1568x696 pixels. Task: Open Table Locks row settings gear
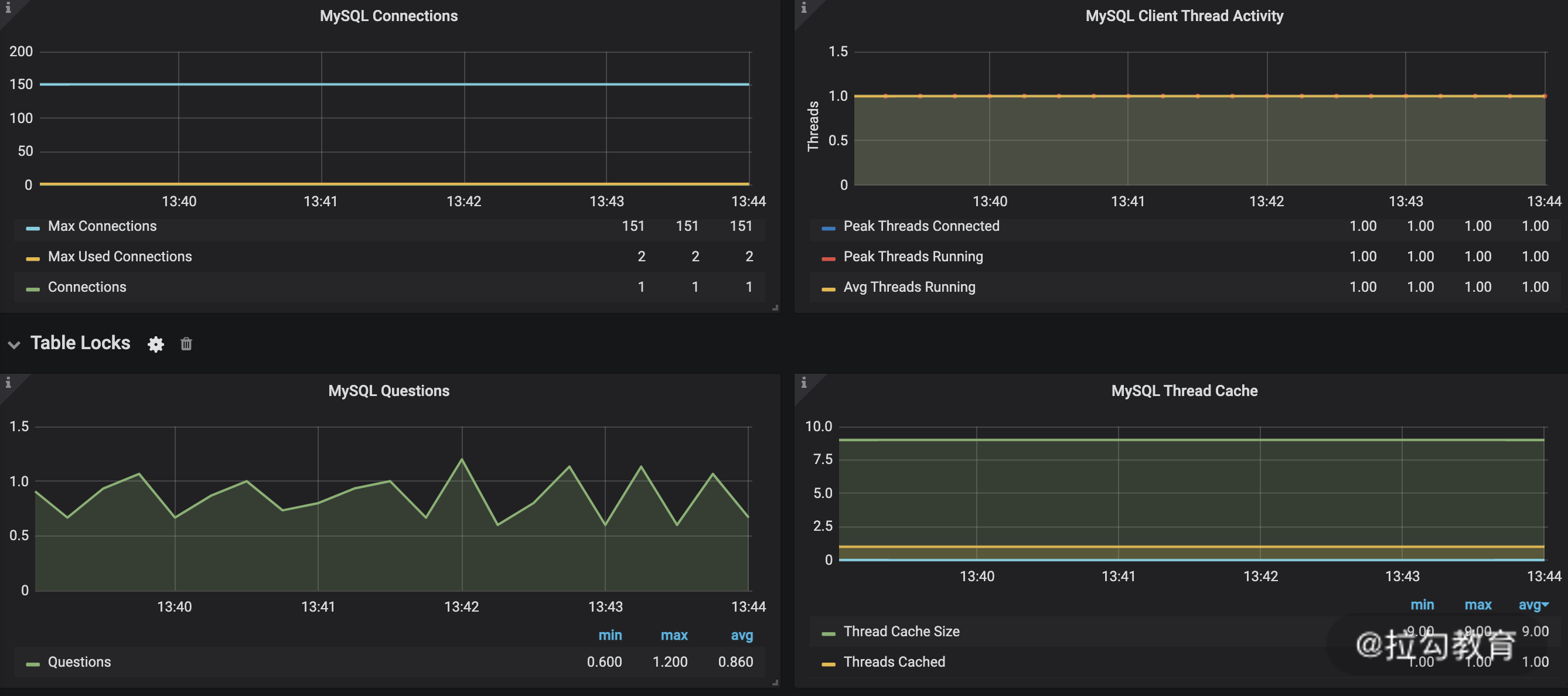pyautogui.click(x=156, y=344)
